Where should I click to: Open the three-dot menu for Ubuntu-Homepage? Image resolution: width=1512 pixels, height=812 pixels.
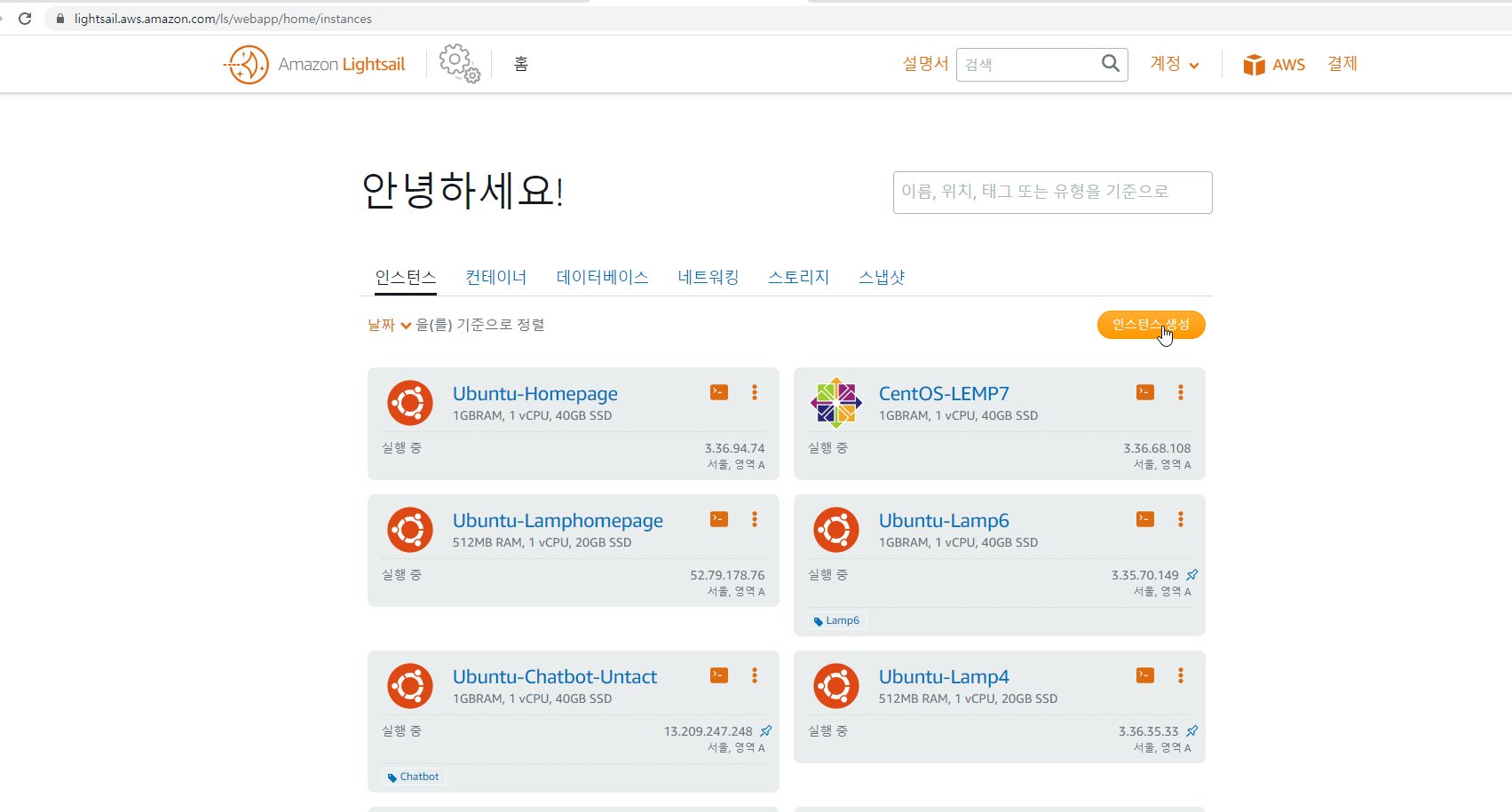click(755, 392)
